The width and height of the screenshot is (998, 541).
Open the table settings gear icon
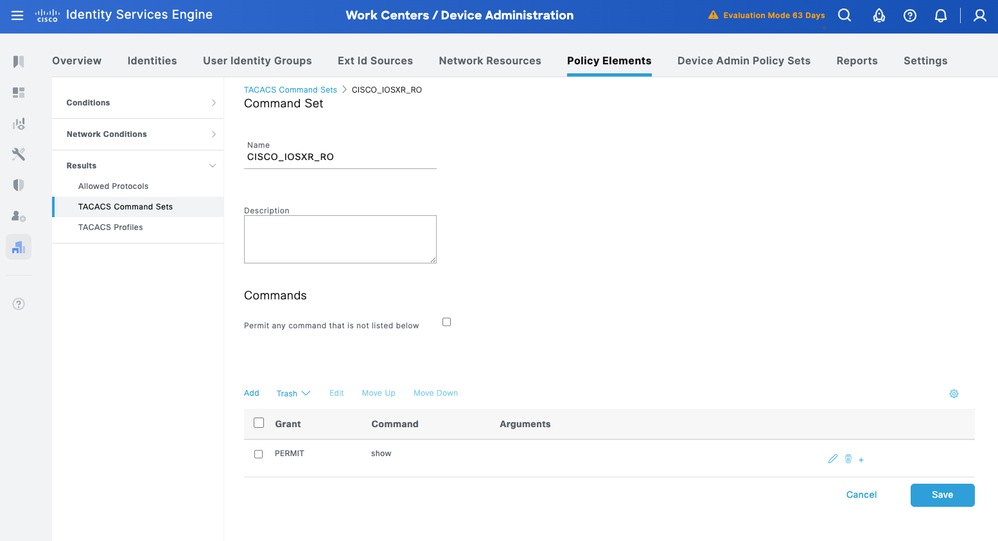coord(954,394)
